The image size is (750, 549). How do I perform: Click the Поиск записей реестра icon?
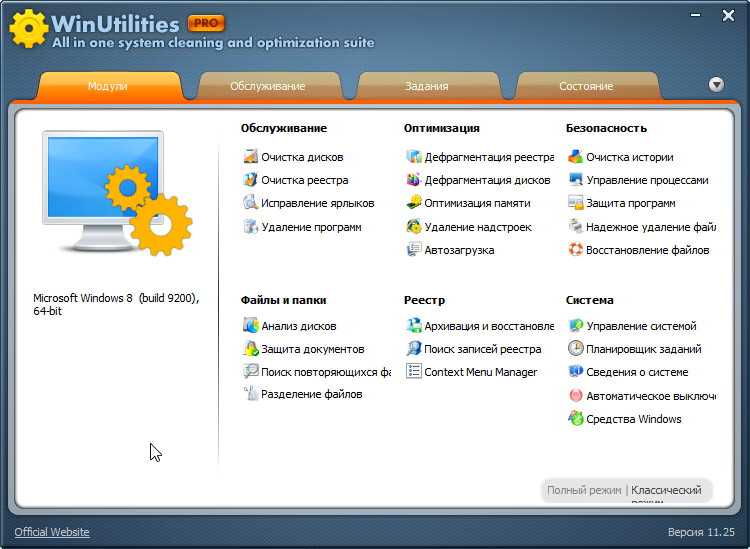coord(414,349)
